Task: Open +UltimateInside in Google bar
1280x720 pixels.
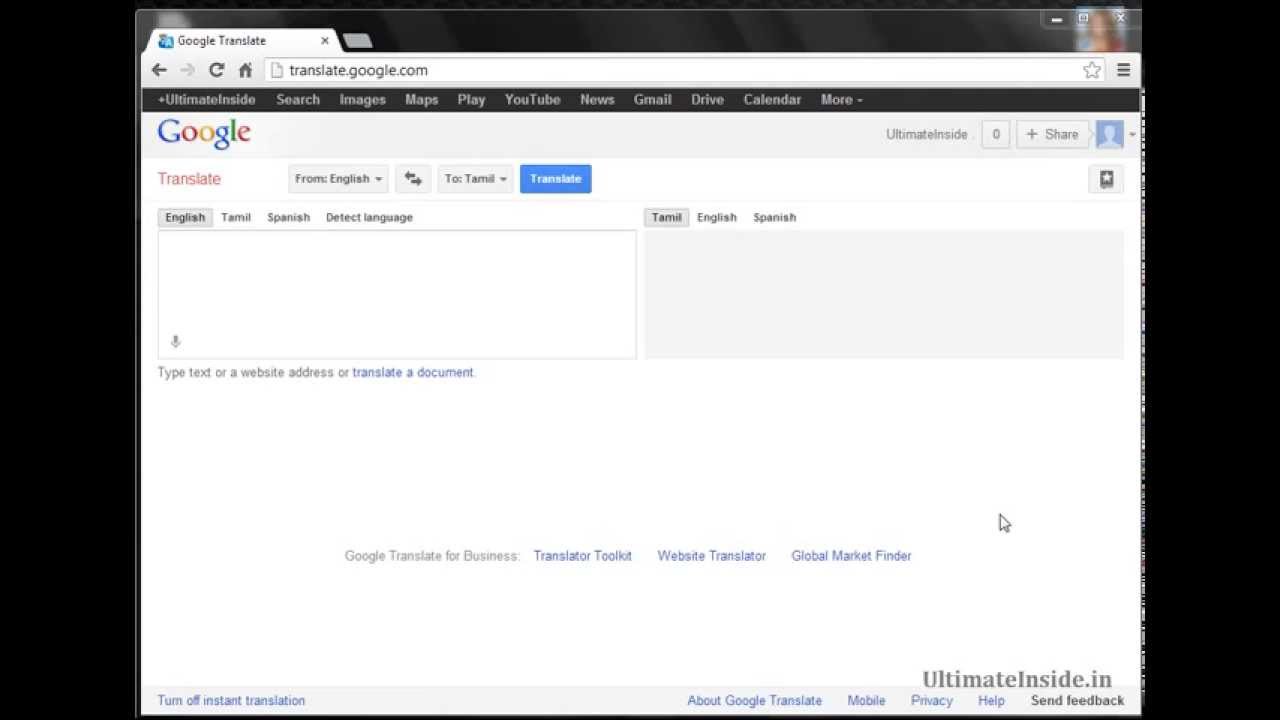Action: point(206,100)
